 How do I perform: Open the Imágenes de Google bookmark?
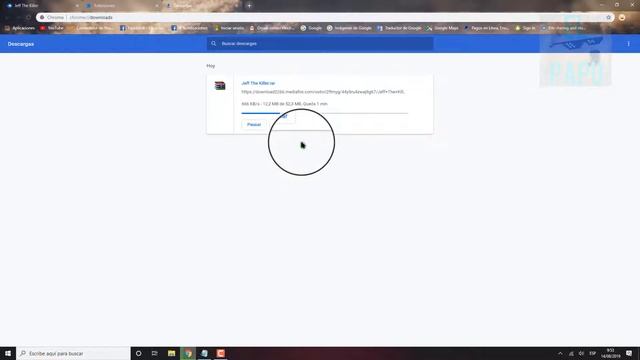point(349,28)
